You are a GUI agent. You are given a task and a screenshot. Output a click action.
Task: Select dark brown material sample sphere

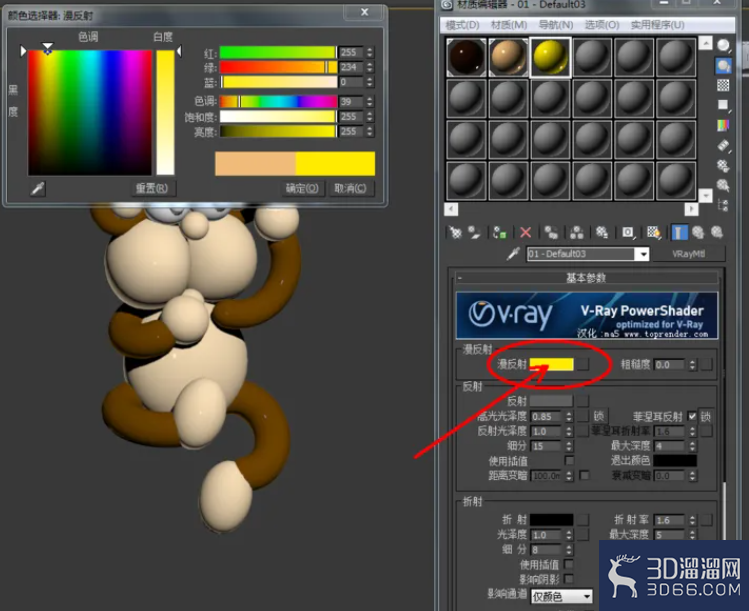click(x=466, y=57)
